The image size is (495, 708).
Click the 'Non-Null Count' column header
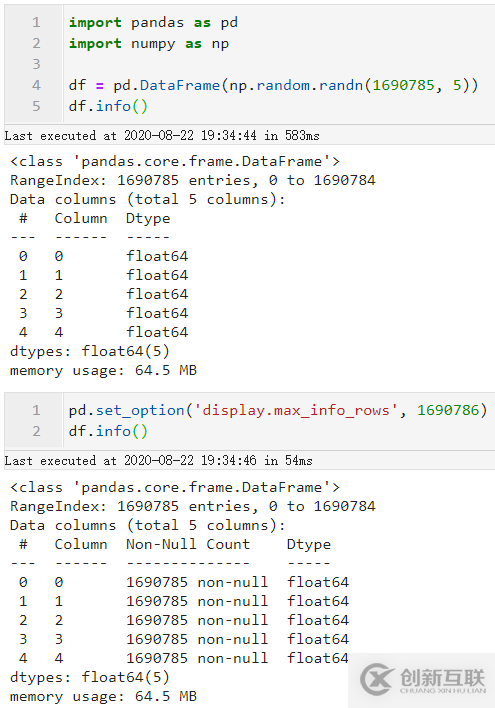(x=188, y=544)
